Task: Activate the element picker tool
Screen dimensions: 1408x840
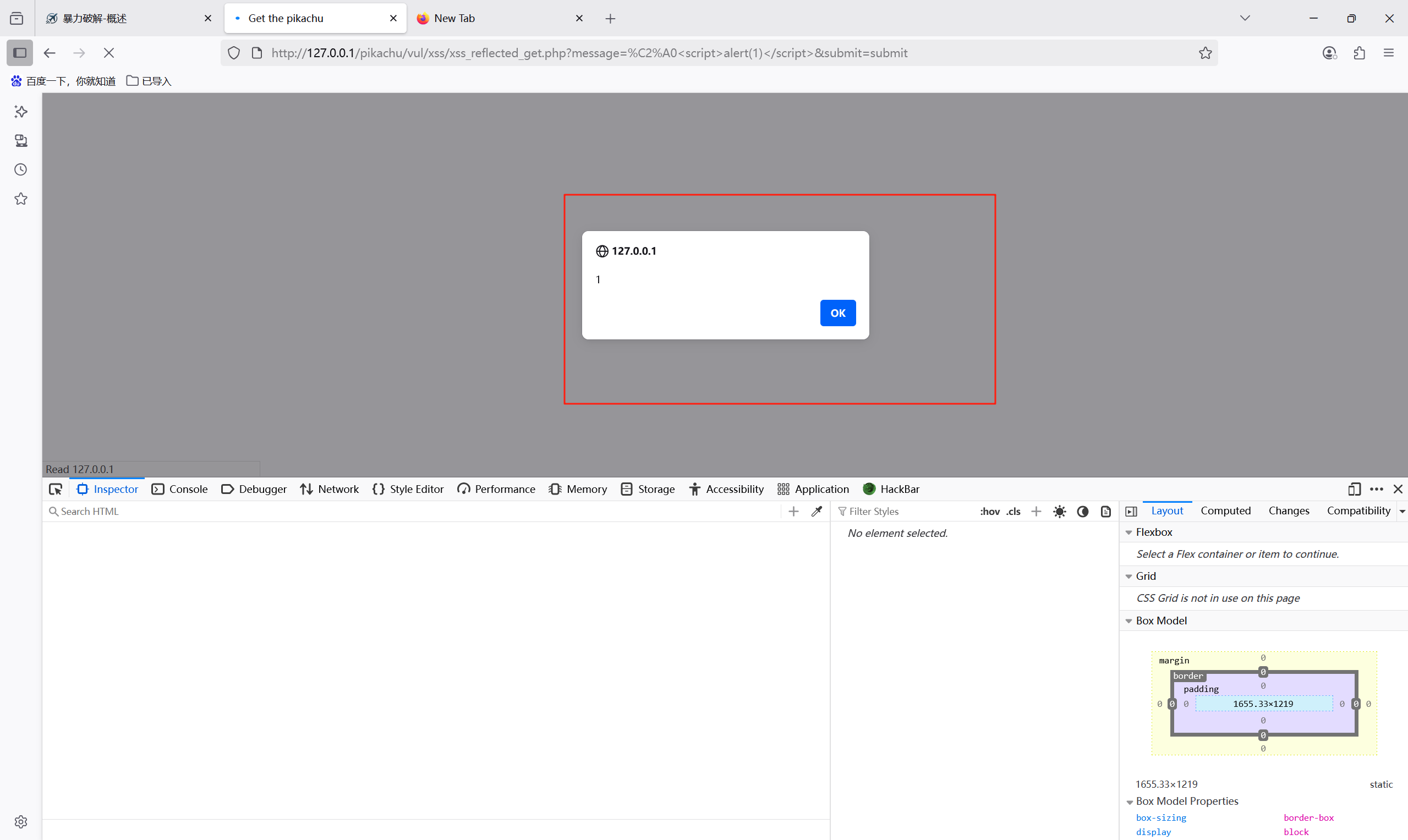Action: click(56, 489)
